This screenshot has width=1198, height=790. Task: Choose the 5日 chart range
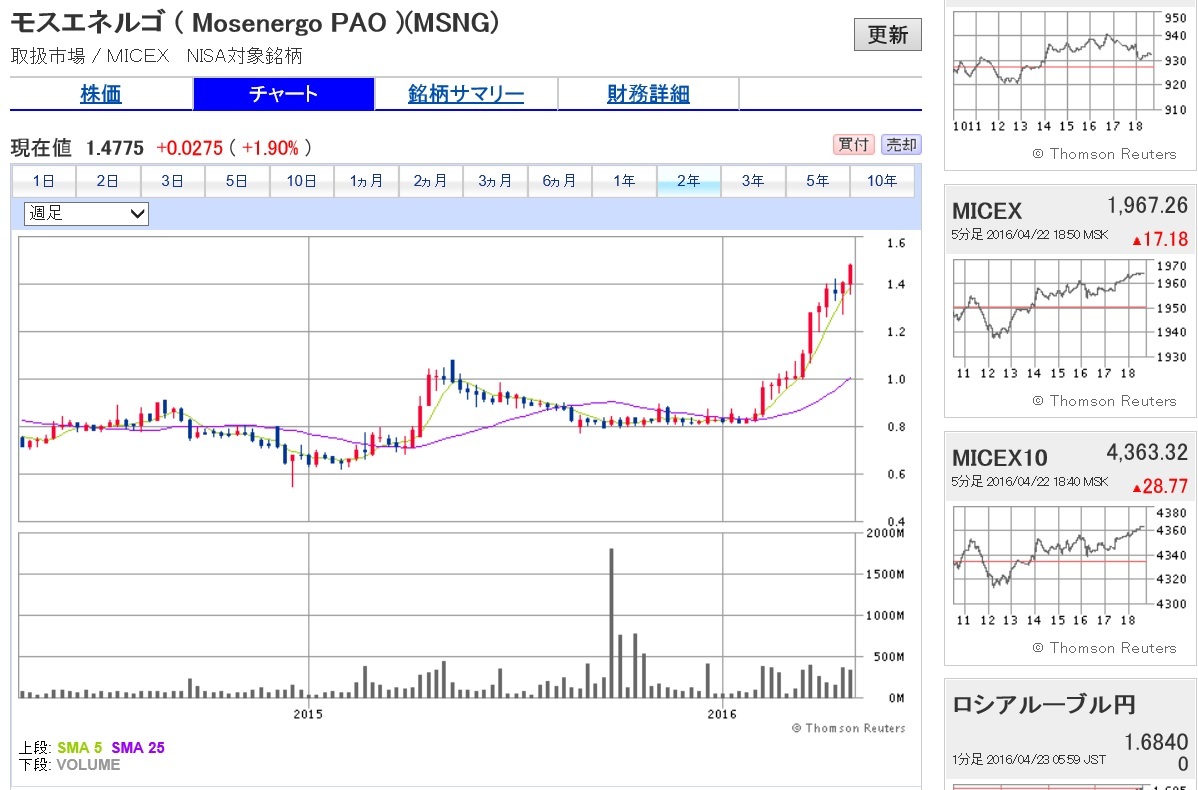click(x=237, y=181)
